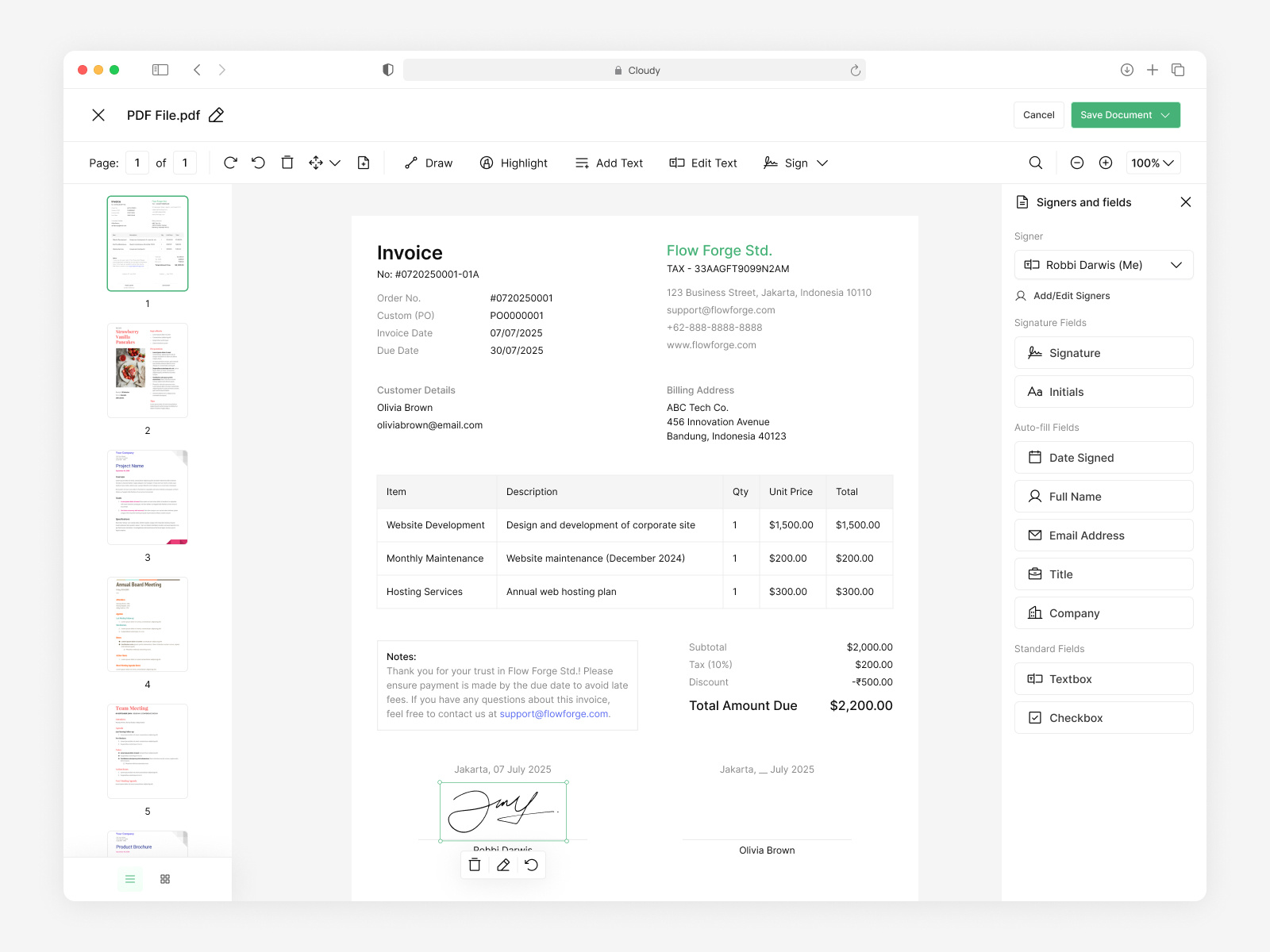The width and height of the screenshot is (1270, 952).
Task: Toggle the browser sidebar panel
Action: click(x=160, y=70)
